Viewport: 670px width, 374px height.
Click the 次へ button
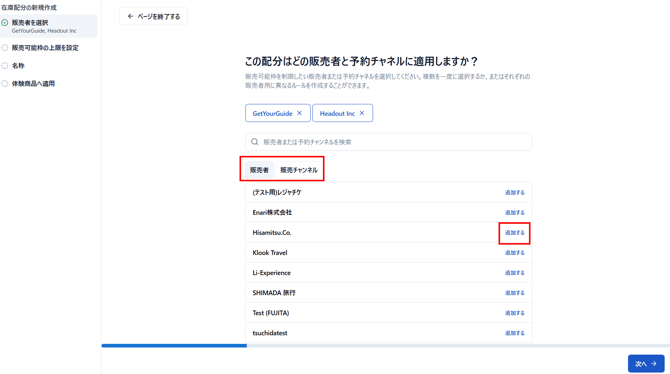(x=646, y=364)
